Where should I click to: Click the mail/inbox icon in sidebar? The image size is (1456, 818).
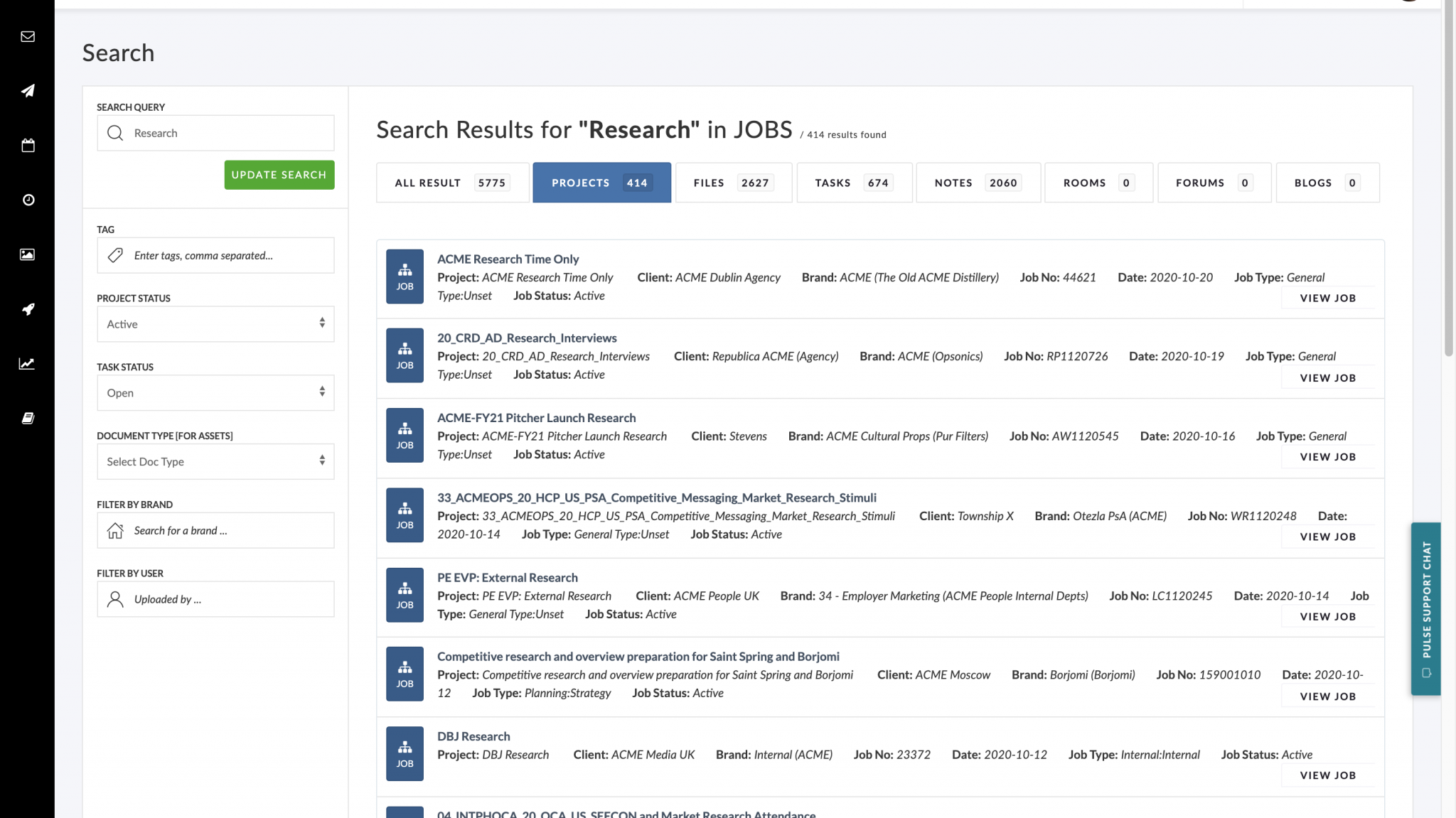(27, 36)
